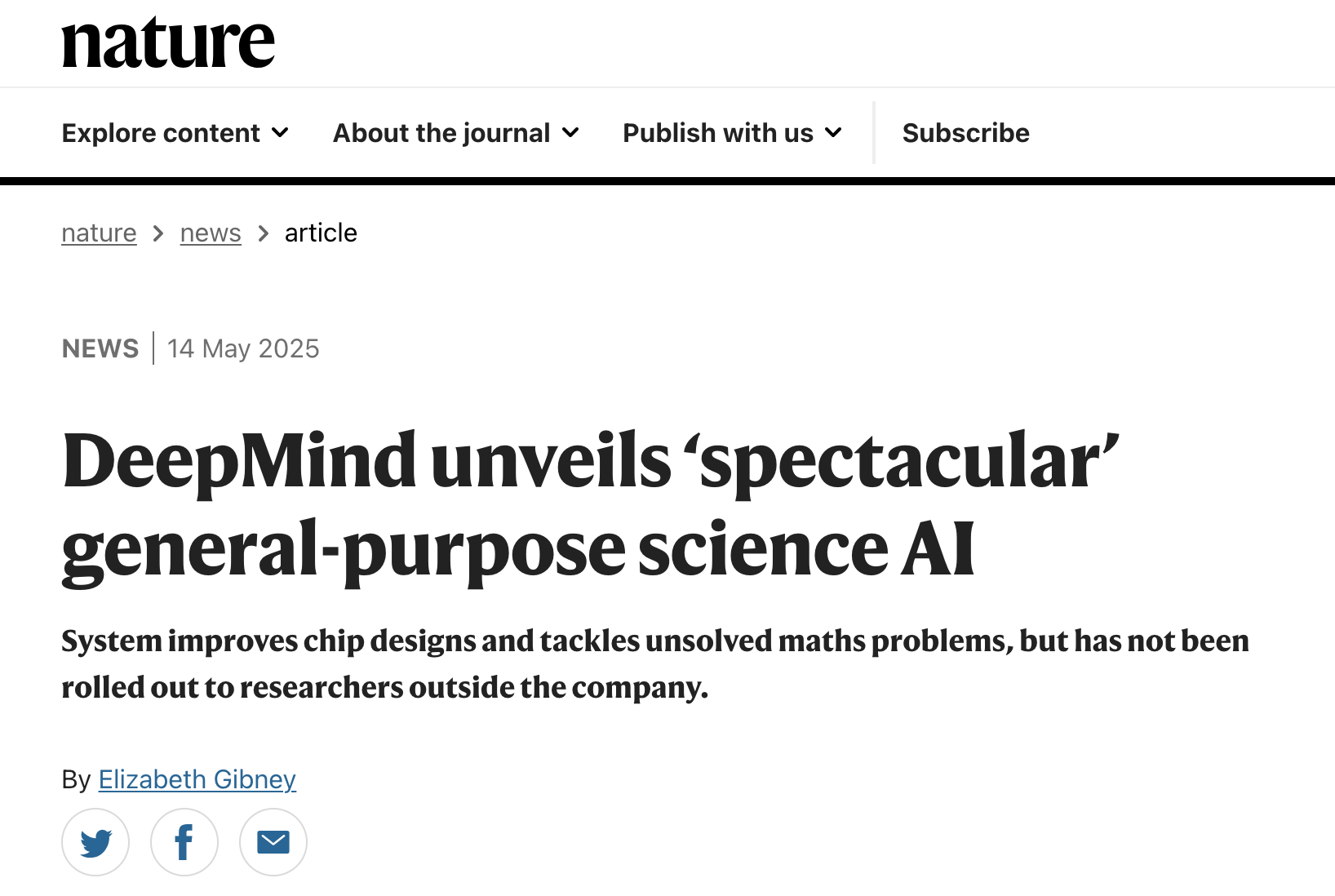Go to the news breadcrumb link

pos(211,233)
